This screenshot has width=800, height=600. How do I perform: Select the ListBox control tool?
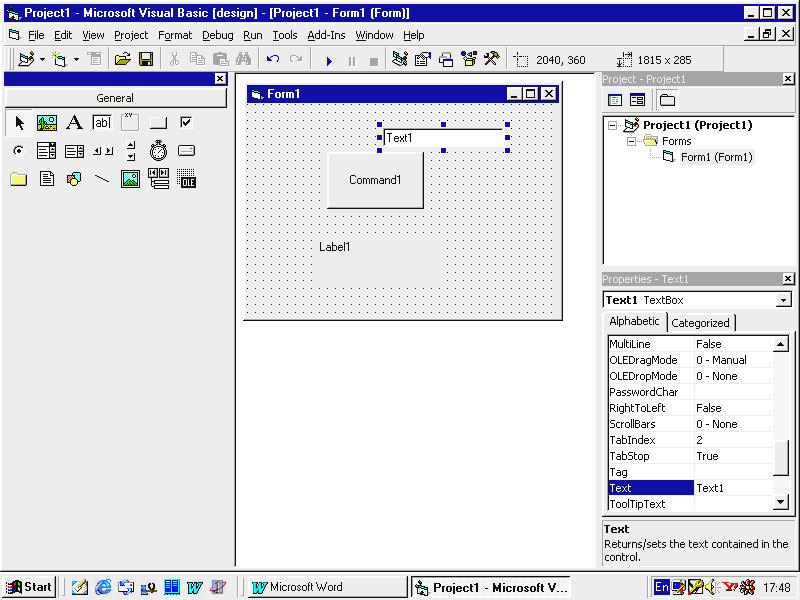click(74, 151)
